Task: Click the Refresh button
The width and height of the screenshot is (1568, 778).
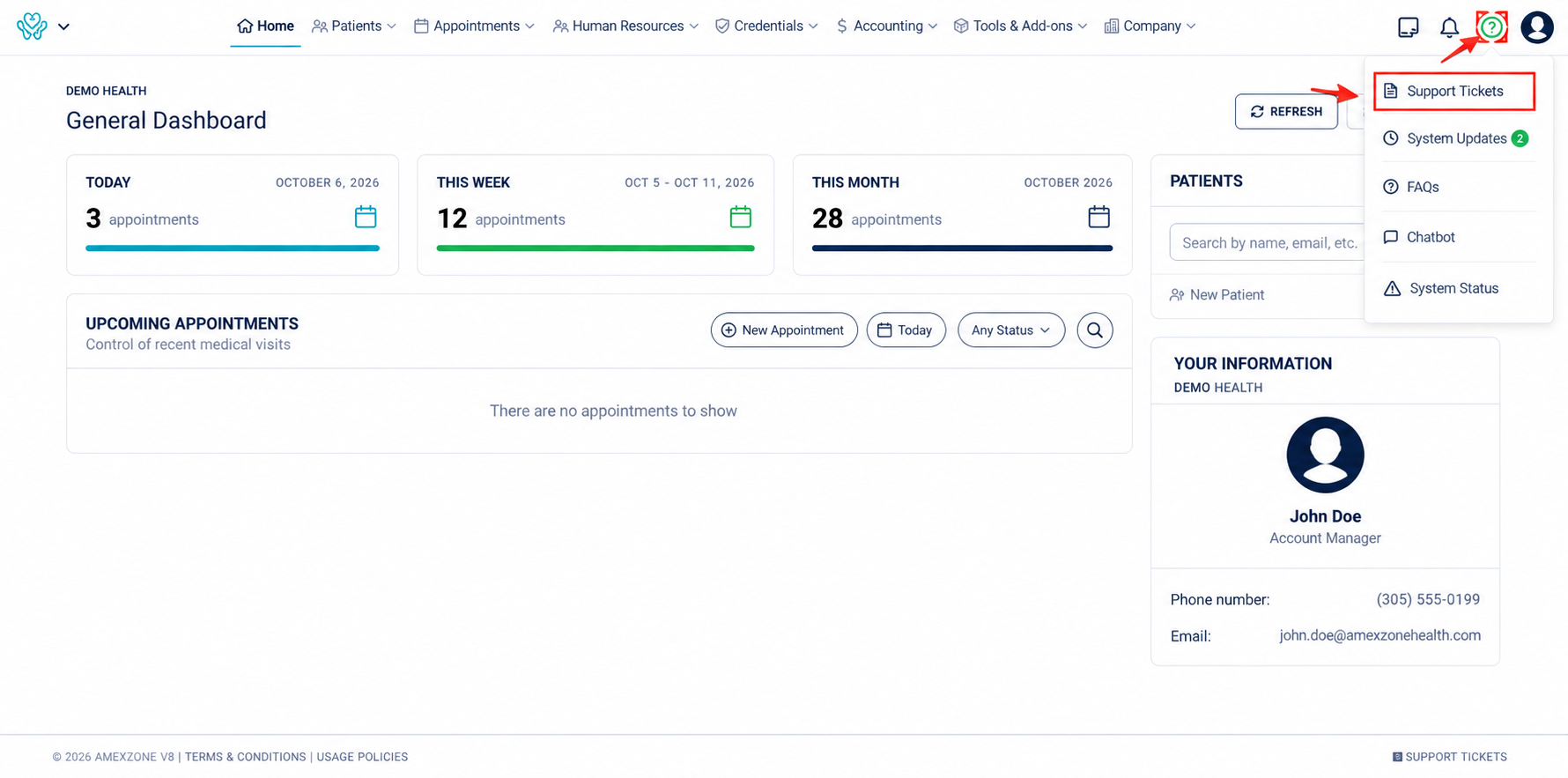Action: [x=1286, y=112]
